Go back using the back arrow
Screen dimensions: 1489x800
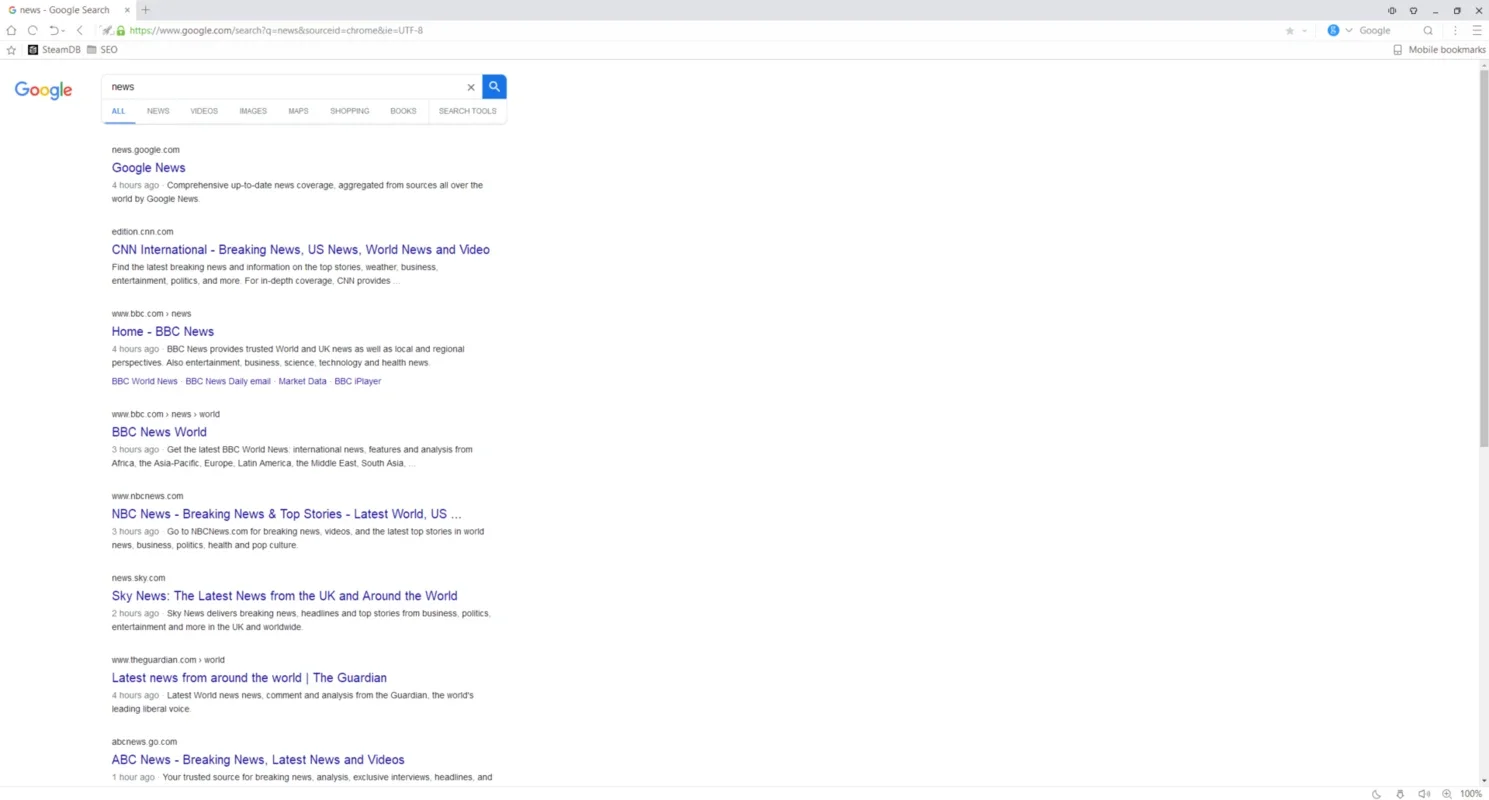coord(80,30)
